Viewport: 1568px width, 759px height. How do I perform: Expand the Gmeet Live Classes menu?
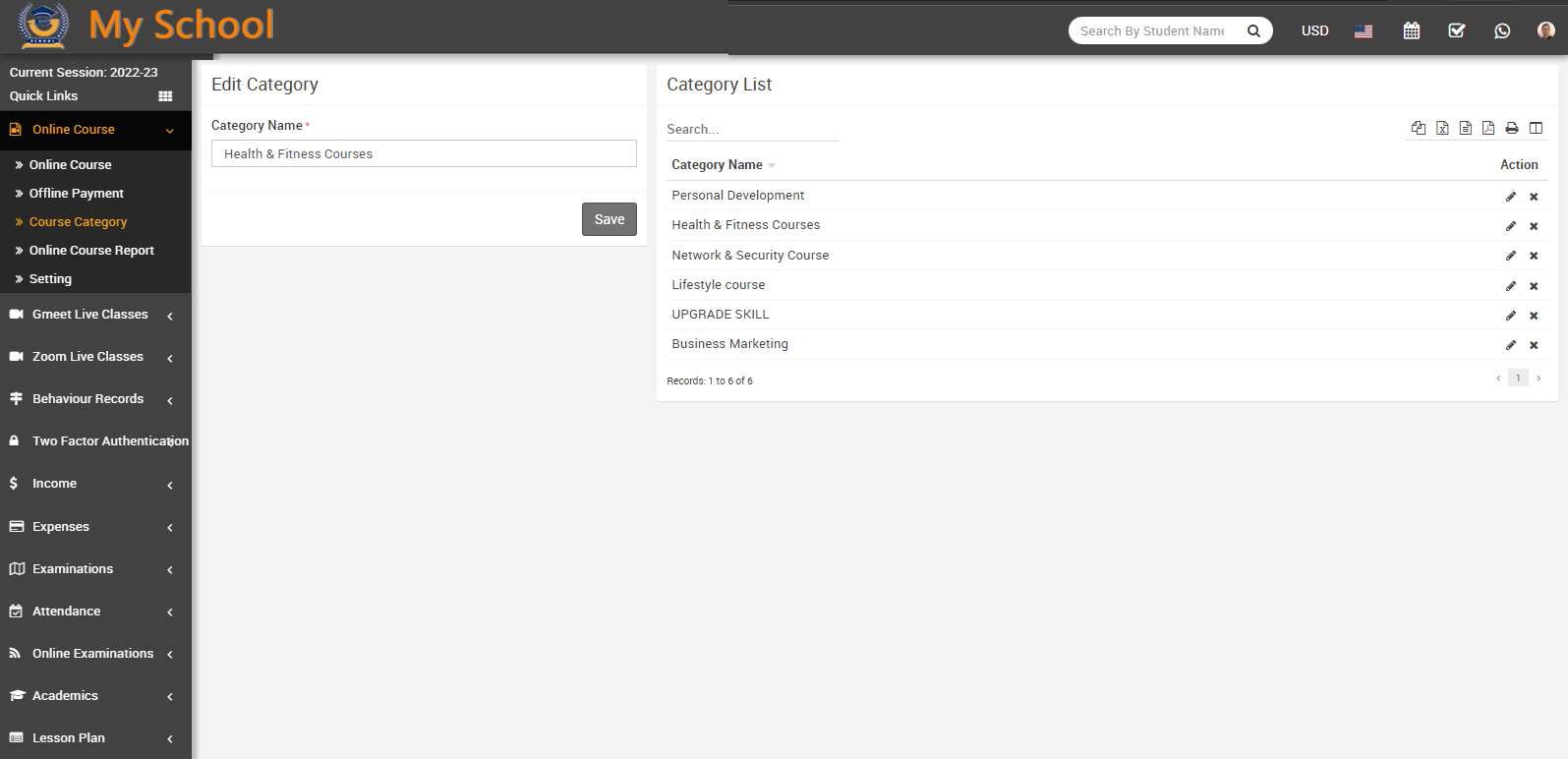[90, 315]
